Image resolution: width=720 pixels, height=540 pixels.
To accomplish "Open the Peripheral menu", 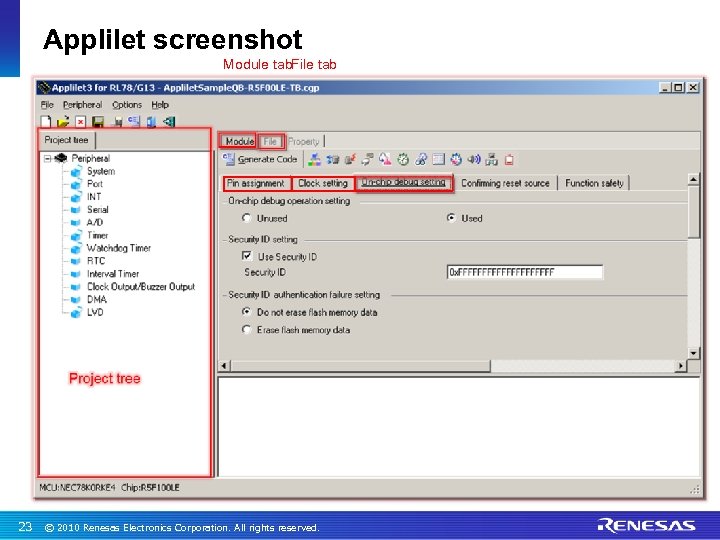I will click(82, 105).
